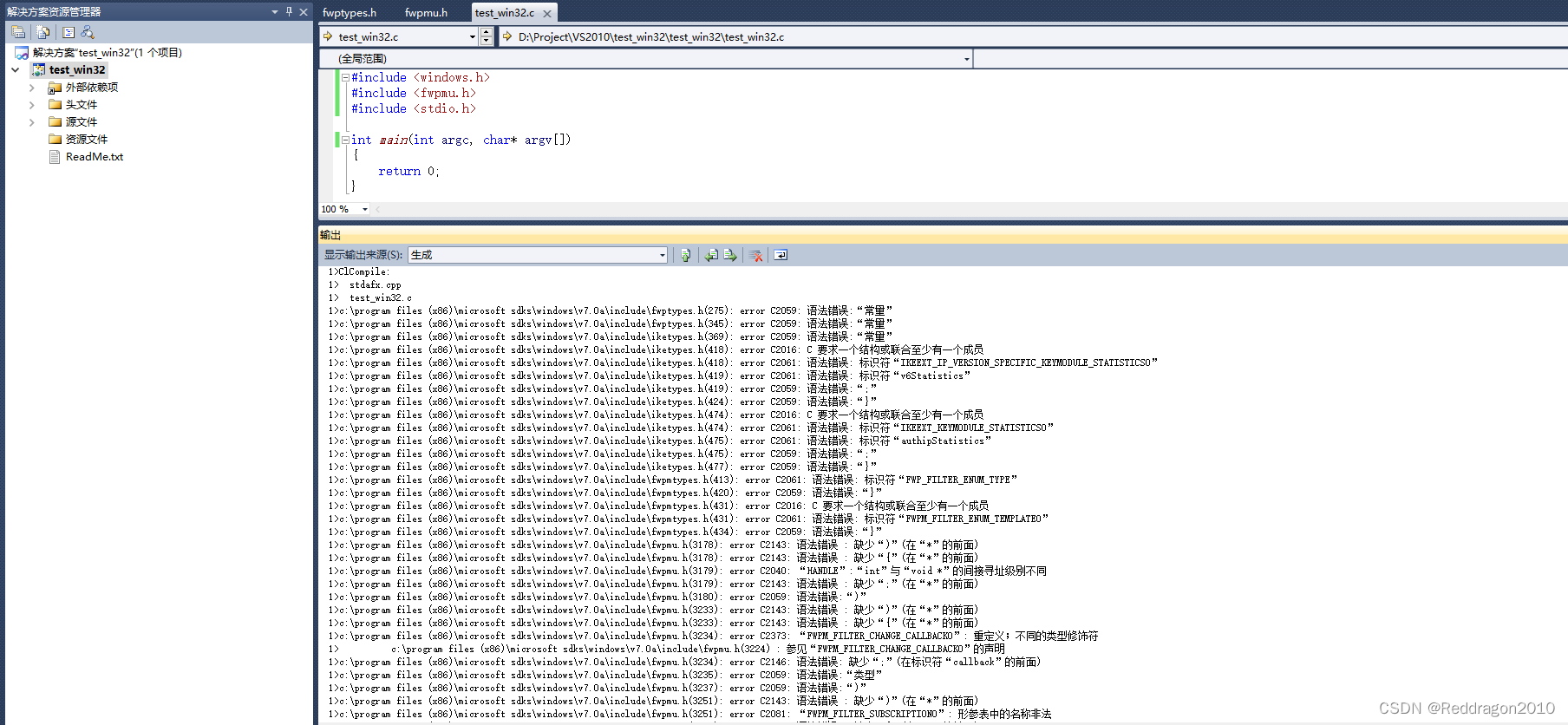This screenshot has height=725, width=1568.
Task: Click the #include <windows.h> line
Action: 421,77
